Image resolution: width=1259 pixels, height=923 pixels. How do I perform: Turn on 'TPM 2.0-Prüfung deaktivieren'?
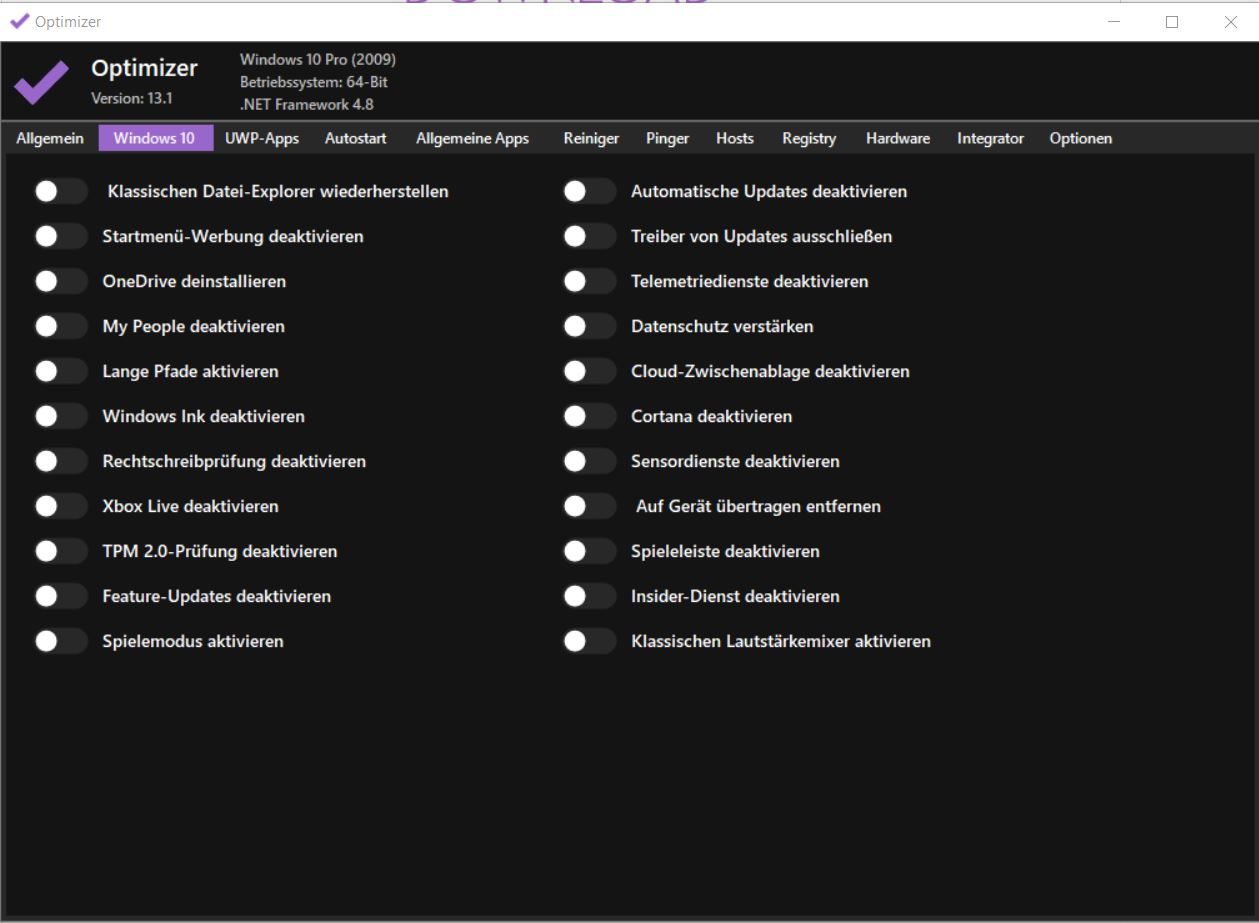61,551
